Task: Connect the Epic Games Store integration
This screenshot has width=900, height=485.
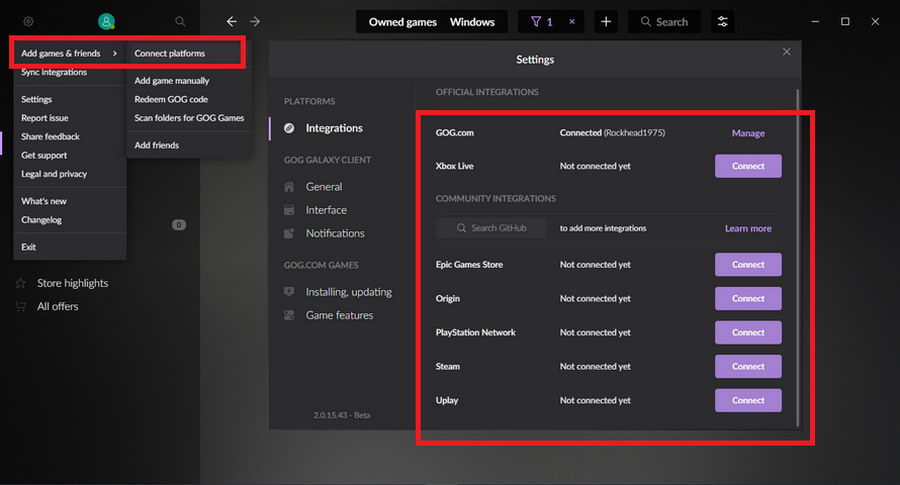Action: pos(748,265)
